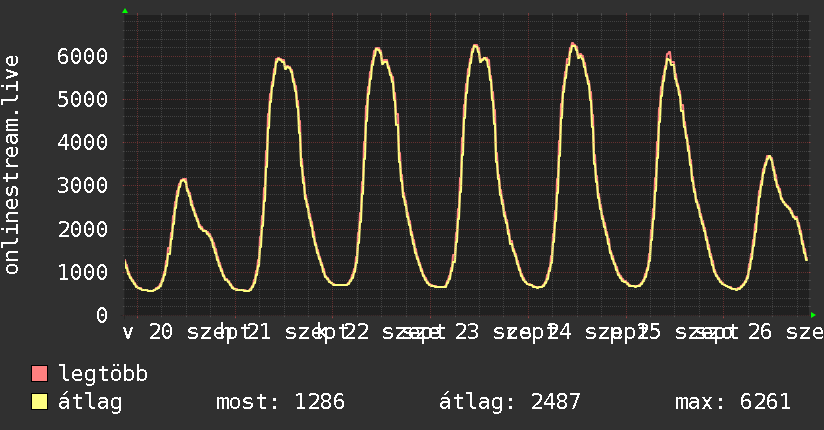Select the átlag legend label beside yellow swatch

[x=90, y=402]
